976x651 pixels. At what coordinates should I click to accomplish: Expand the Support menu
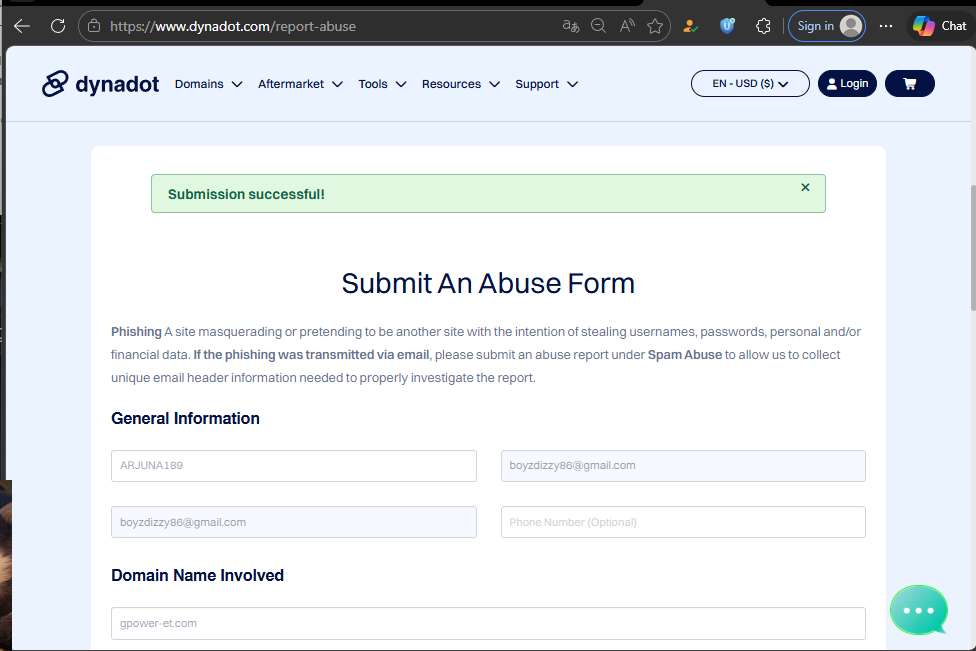coord(547,84)
